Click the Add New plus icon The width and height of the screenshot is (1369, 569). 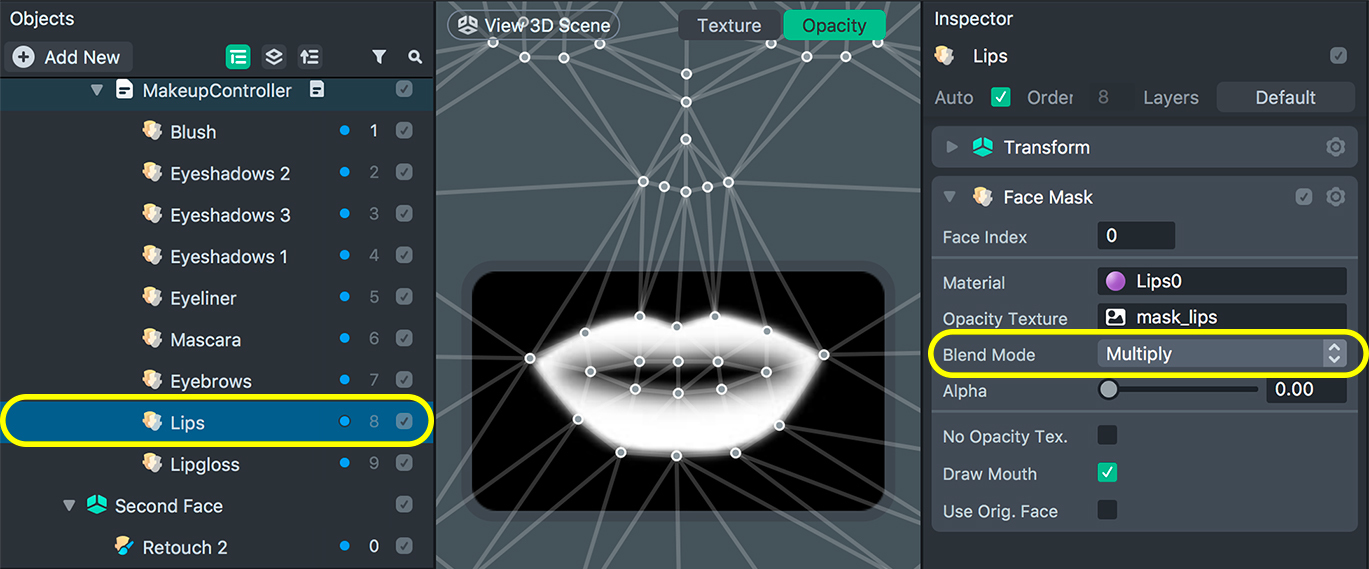[23, 57]
